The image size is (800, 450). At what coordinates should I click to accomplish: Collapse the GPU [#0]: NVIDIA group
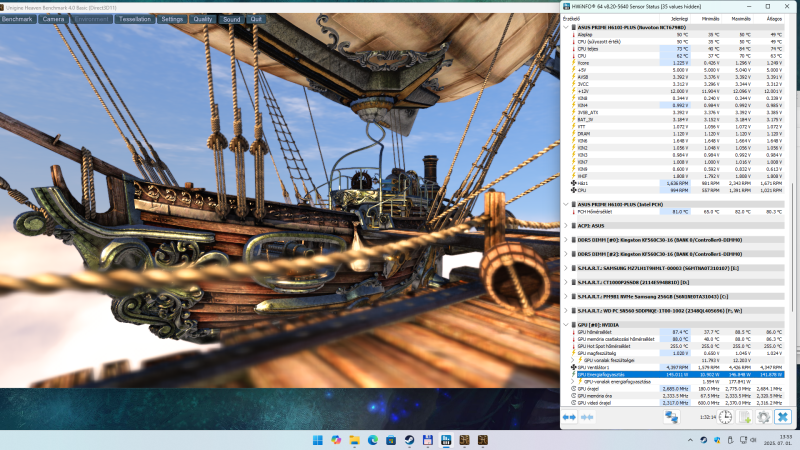point(566,325)
